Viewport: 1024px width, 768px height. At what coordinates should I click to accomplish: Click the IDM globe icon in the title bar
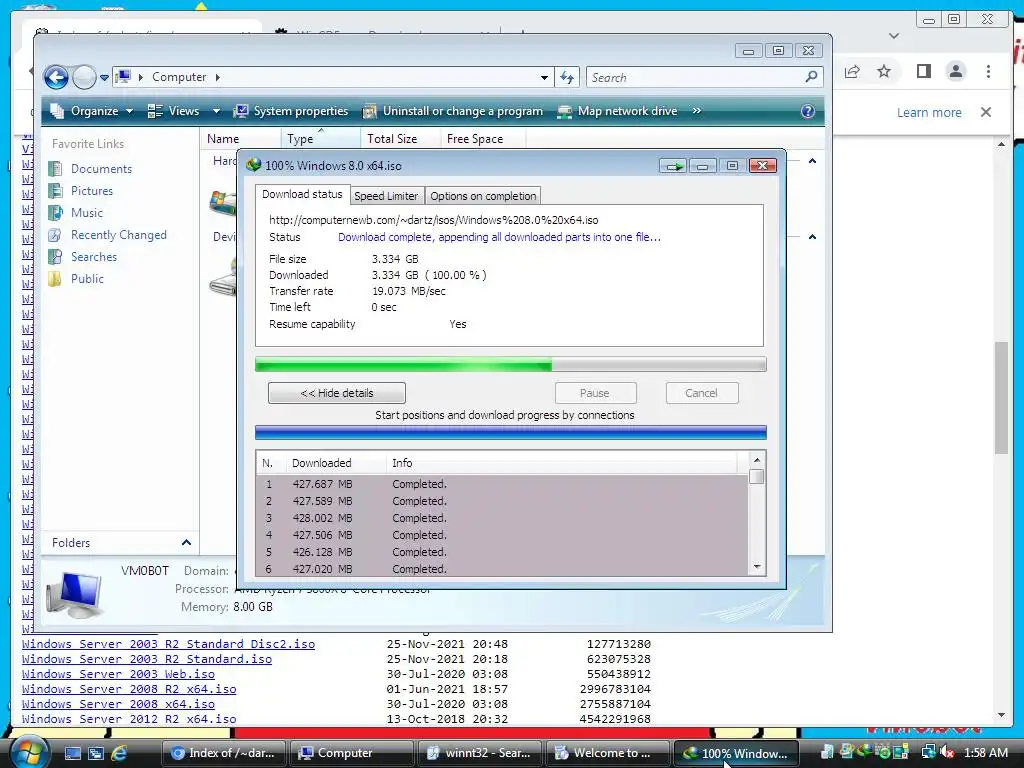[x=253, y=165]
